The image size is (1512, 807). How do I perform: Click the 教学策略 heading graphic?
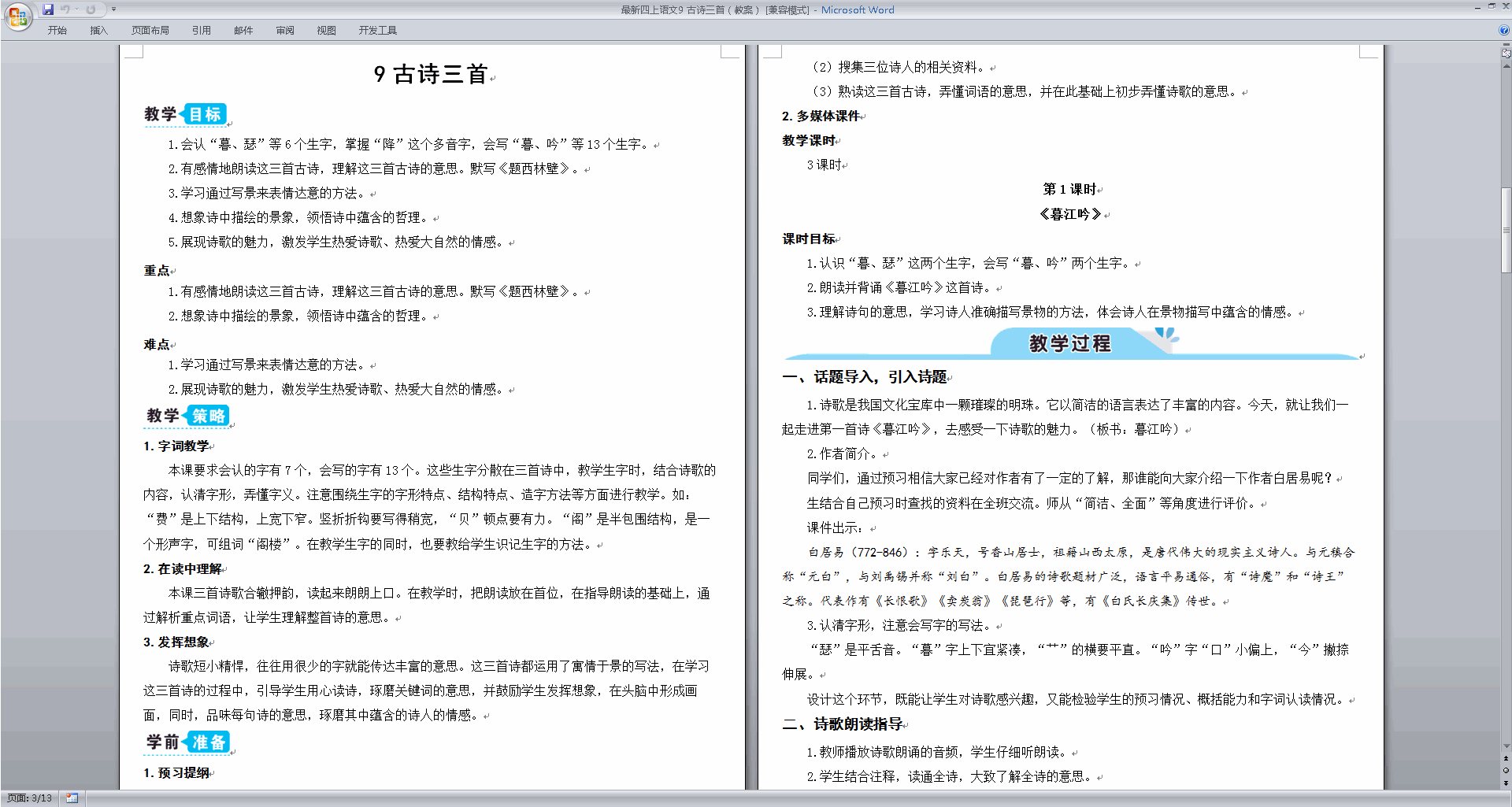coord(187,416)
